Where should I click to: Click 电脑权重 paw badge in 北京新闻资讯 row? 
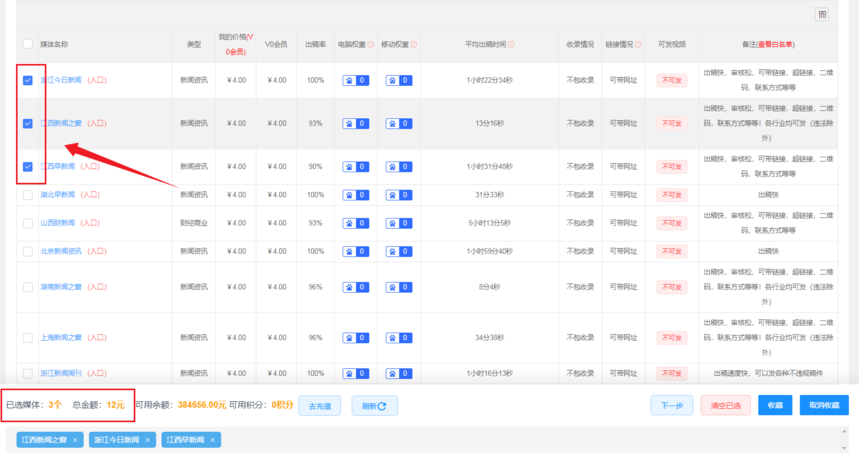(356, 251)
